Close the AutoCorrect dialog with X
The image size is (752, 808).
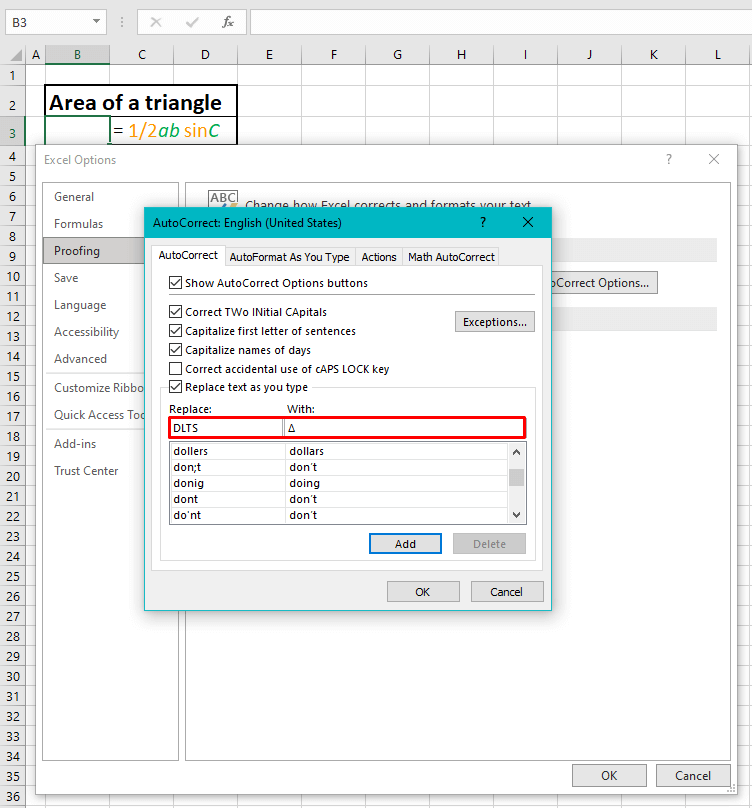(x=528, y=222)
